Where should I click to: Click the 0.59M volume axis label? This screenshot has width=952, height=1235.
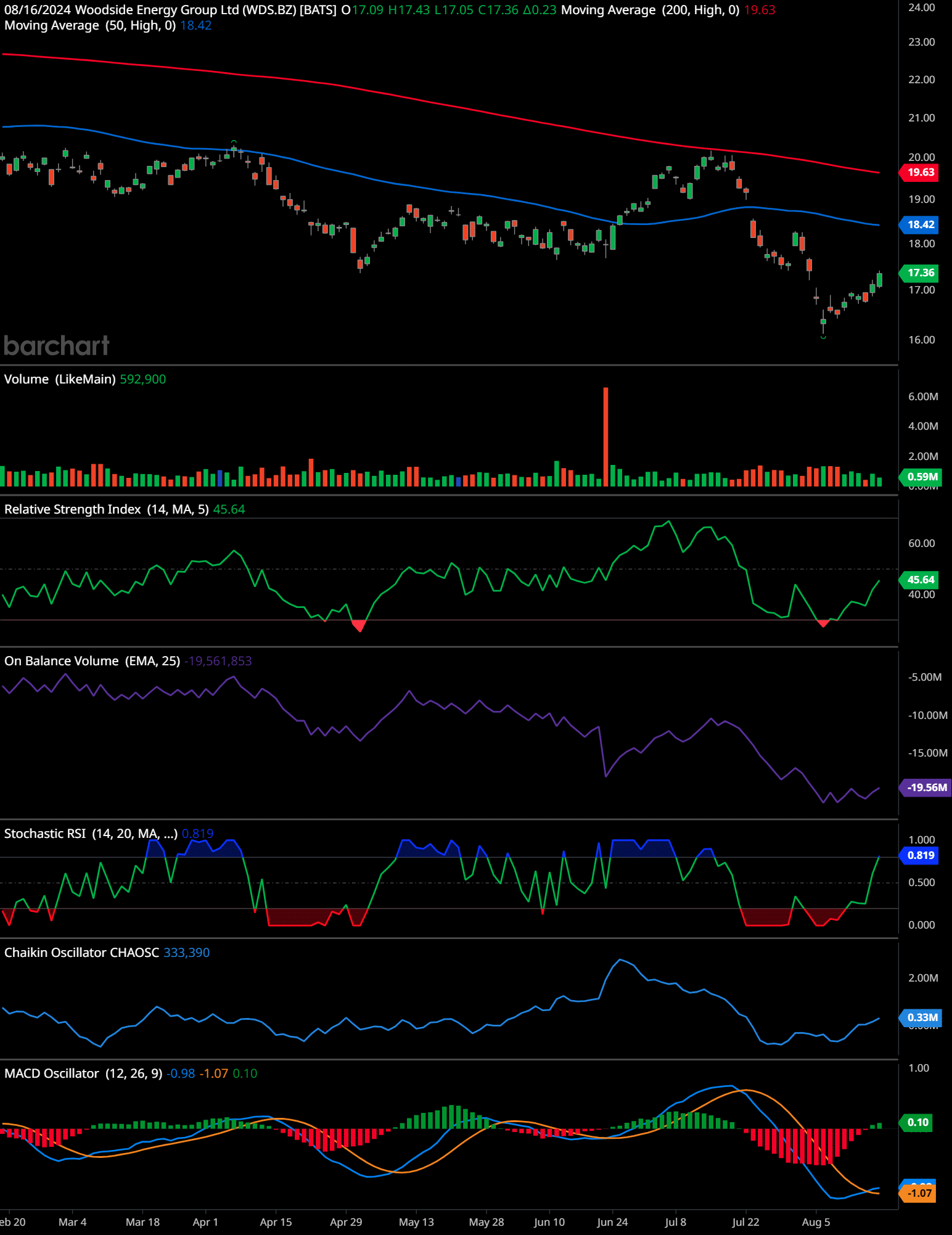tap(921, 477)
